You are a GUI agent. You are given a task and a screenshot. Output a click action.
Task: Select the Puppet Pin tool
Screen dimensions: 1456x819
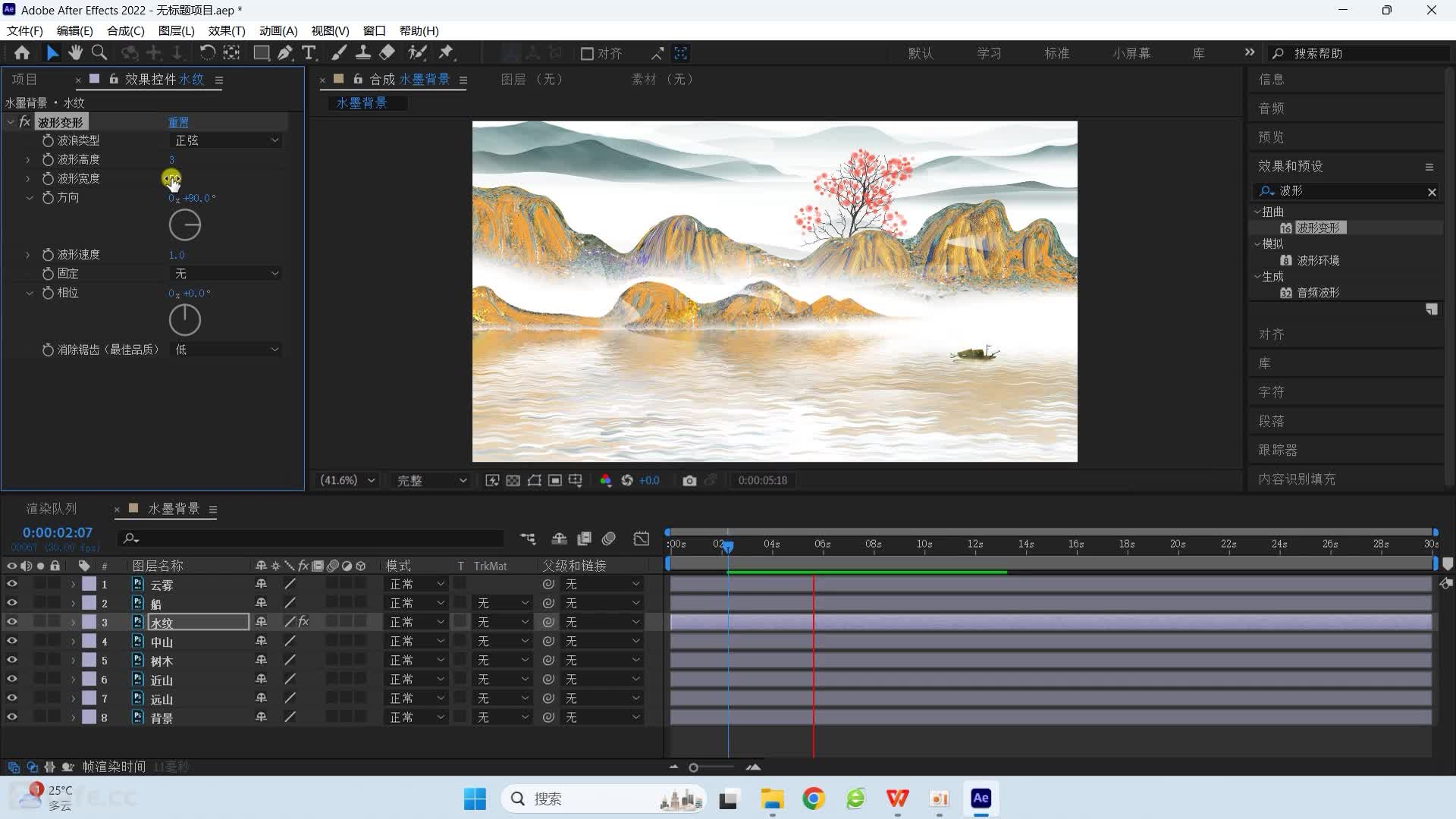[447, 53]
